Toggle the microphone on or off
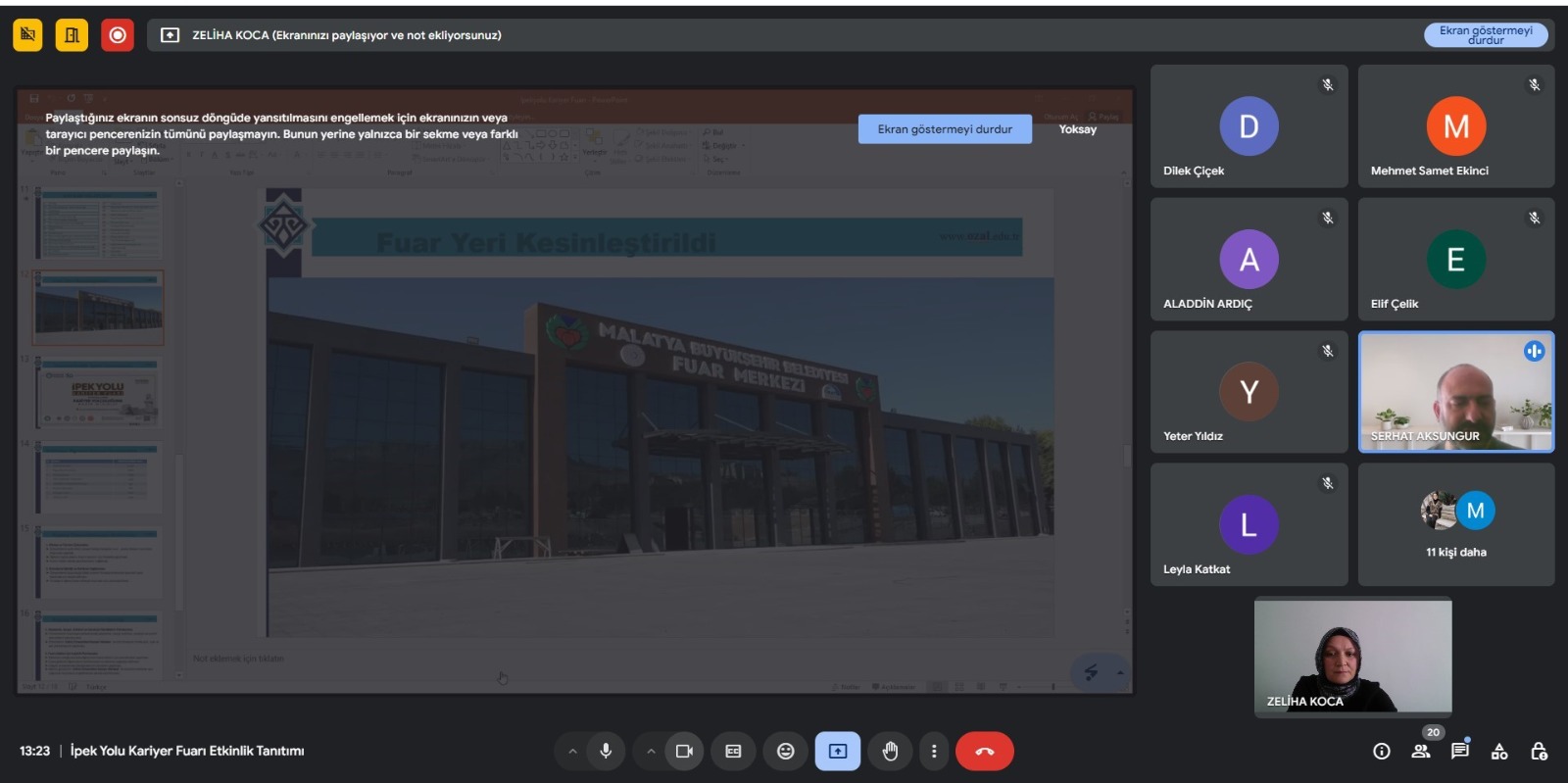This screenshot has width=1568, height=783. 606,752
